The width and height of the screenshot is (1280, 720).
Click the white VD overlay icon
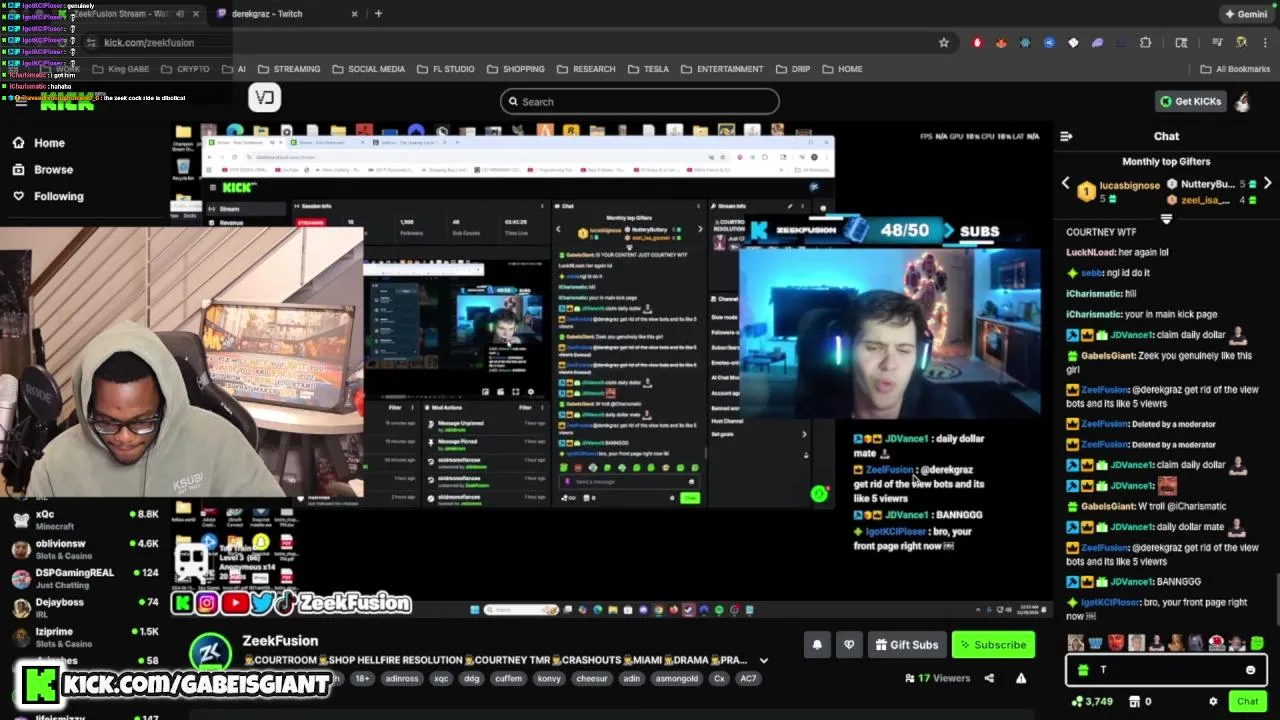tap(265, 97)
